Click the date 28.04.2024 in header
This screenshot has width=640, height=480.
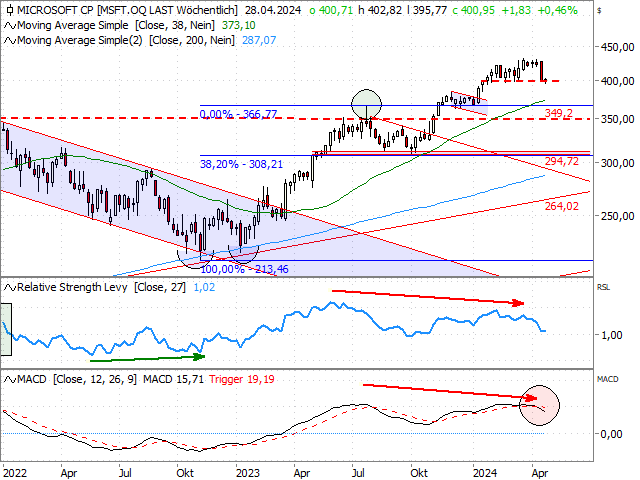(273, 10)
